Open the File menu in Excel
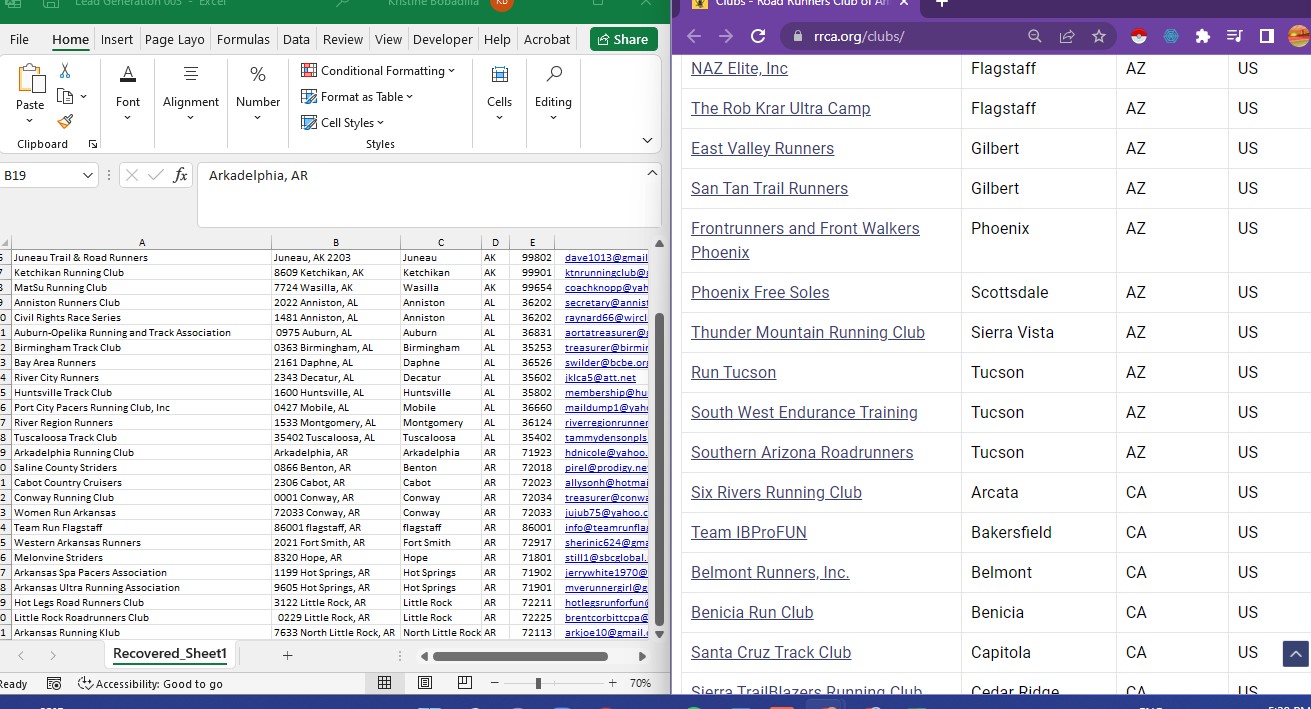Viewport: 1311px width, 709px height. coord(19,40)
